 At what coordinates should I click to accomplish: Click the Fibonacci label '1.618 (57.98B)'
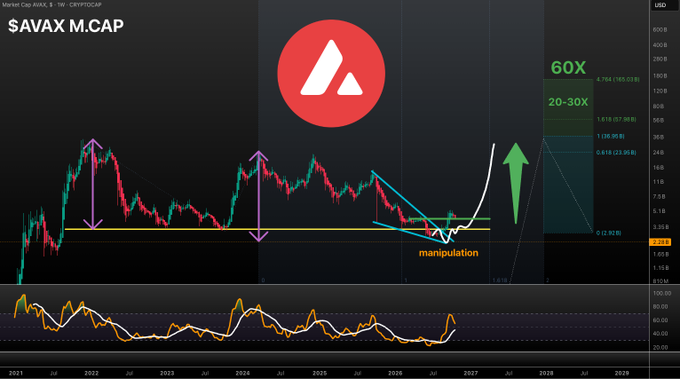pos(616,119)
